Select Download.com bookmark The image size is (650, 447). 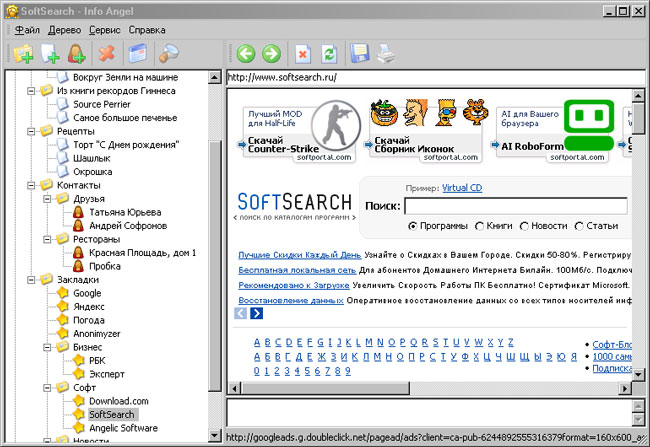pos(119,401)
